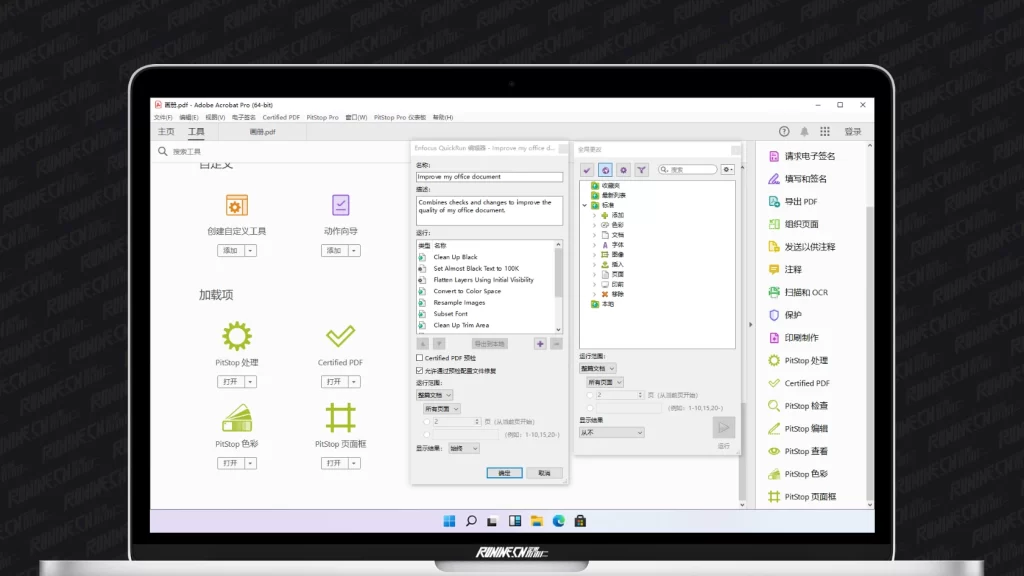Launch the 动作向导 icon
Viewport: 1024px width, 576px height.
point(340,205)
